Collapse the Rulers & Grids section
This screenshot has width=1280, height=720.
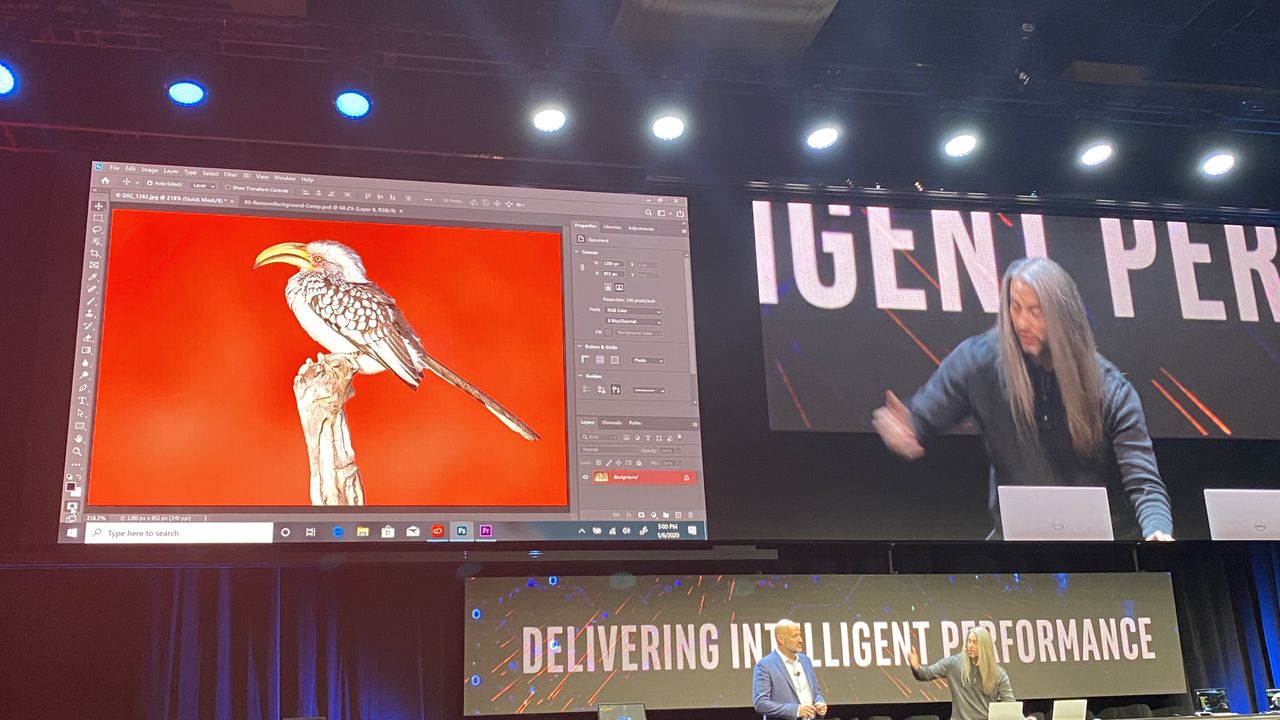click(579, 347)
